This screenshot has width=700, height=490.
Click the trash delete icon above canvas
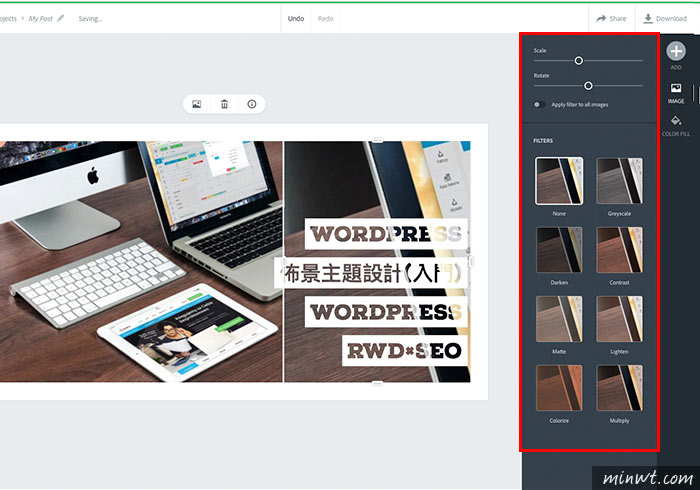(x=224, y=104)
